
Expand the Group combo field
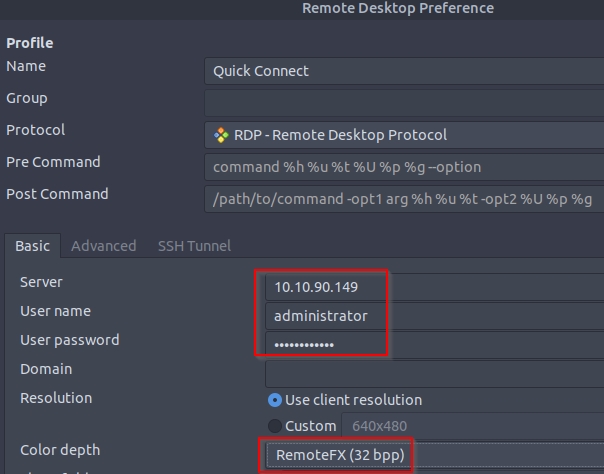tap(404, 103)
